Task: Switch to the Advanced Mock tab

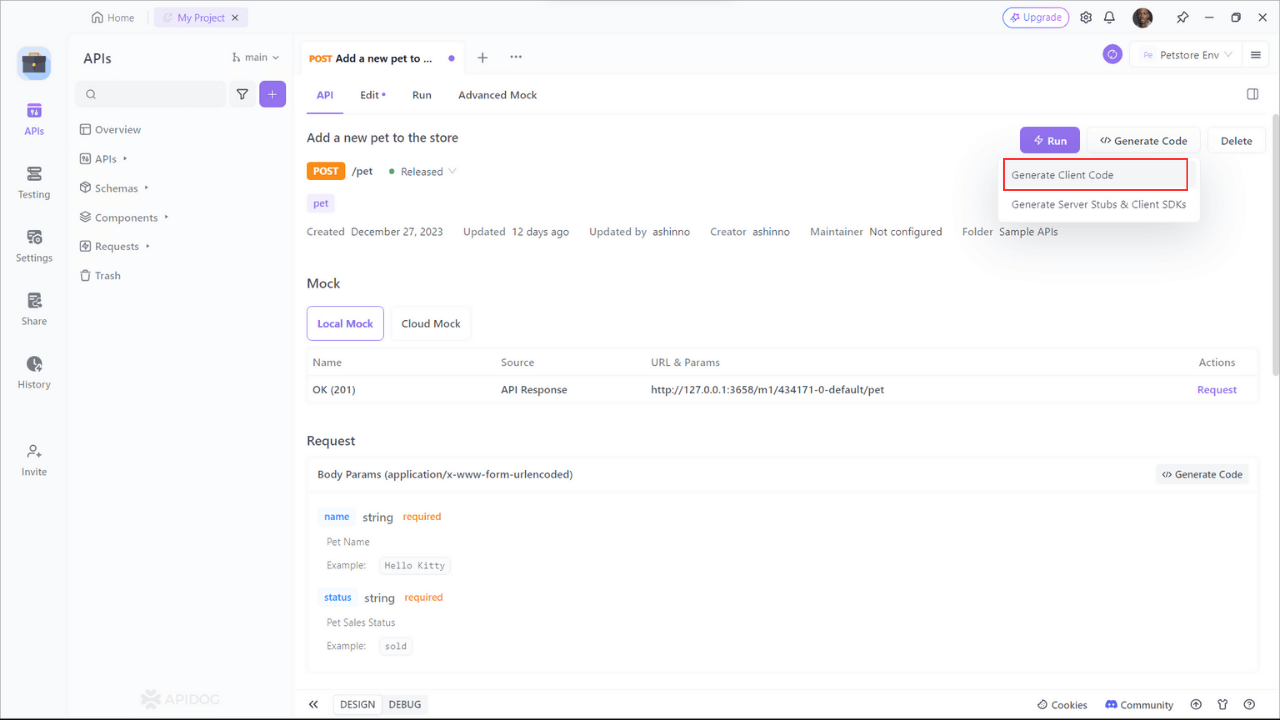Action: [497, 95]
